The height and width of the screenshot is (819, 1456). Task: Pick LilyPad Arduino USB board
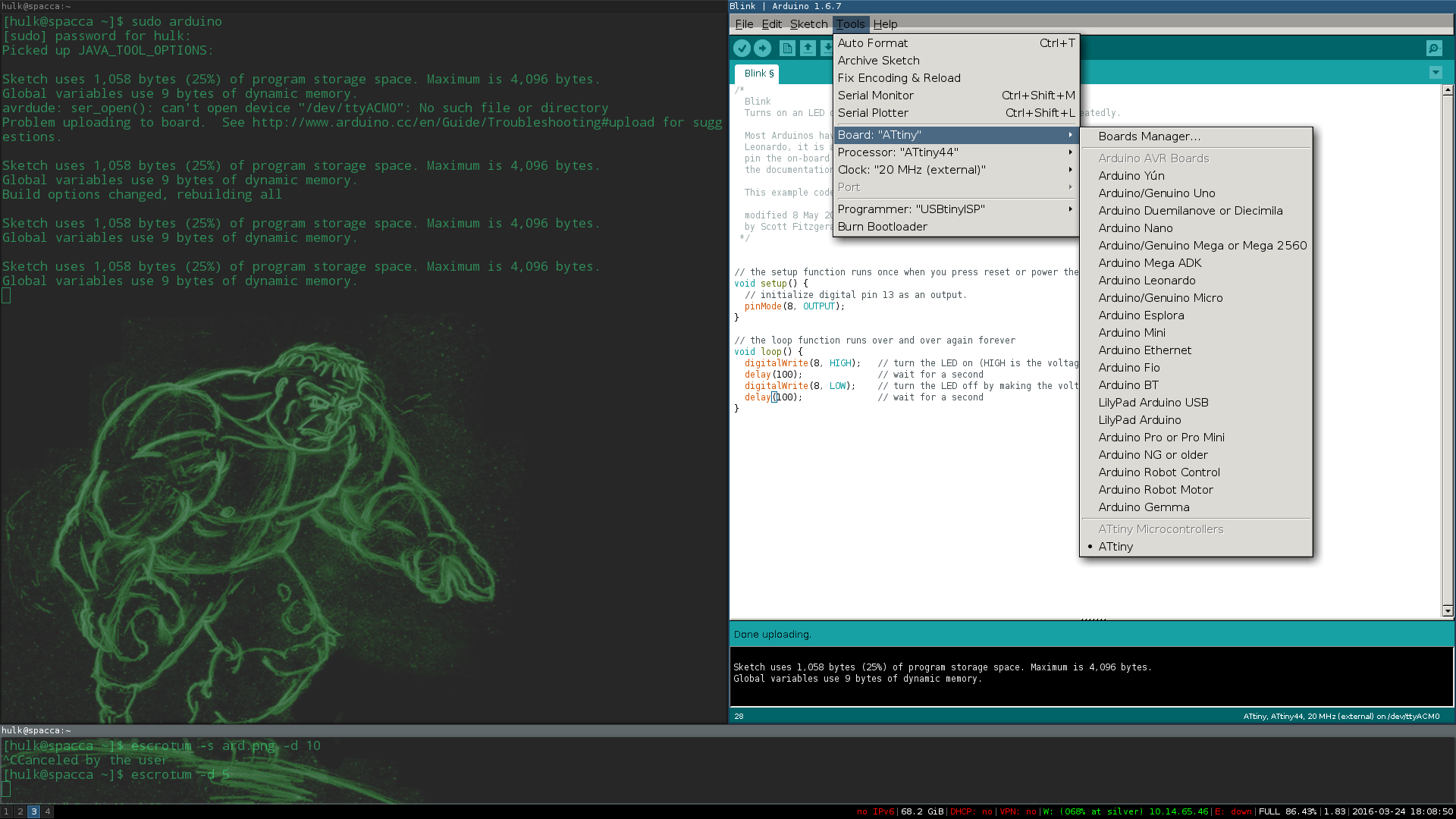[x=1196, y=403]
